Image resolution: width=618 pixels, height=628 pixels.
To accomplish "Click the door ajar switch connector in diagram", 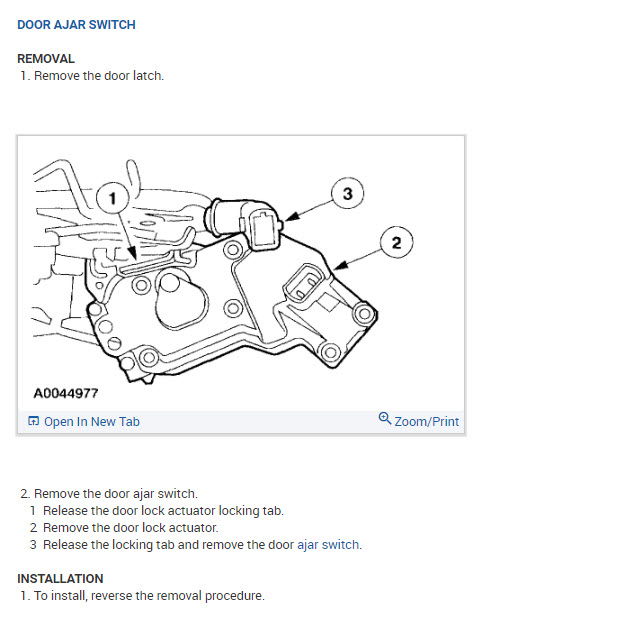I will pos(264,229).
